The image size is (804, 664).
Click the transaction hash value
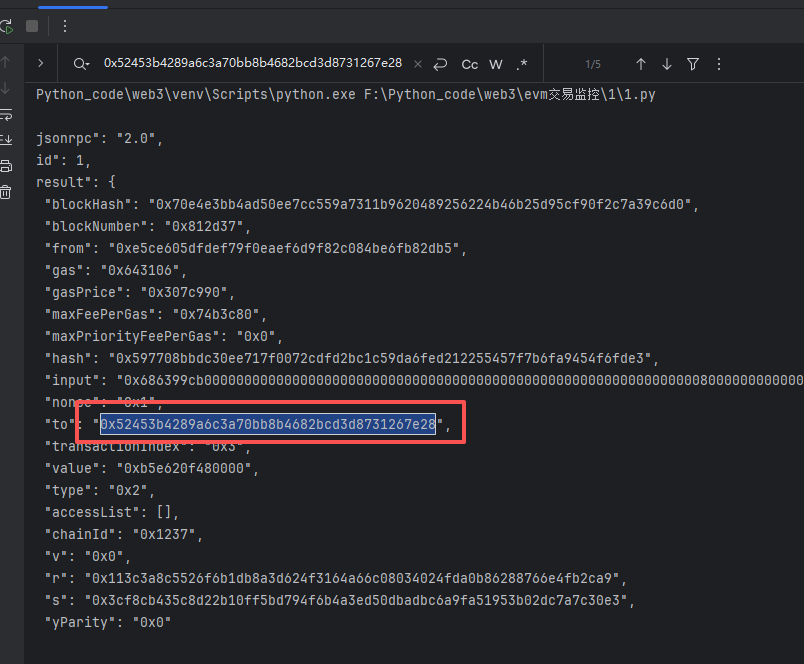click(380, 358)
